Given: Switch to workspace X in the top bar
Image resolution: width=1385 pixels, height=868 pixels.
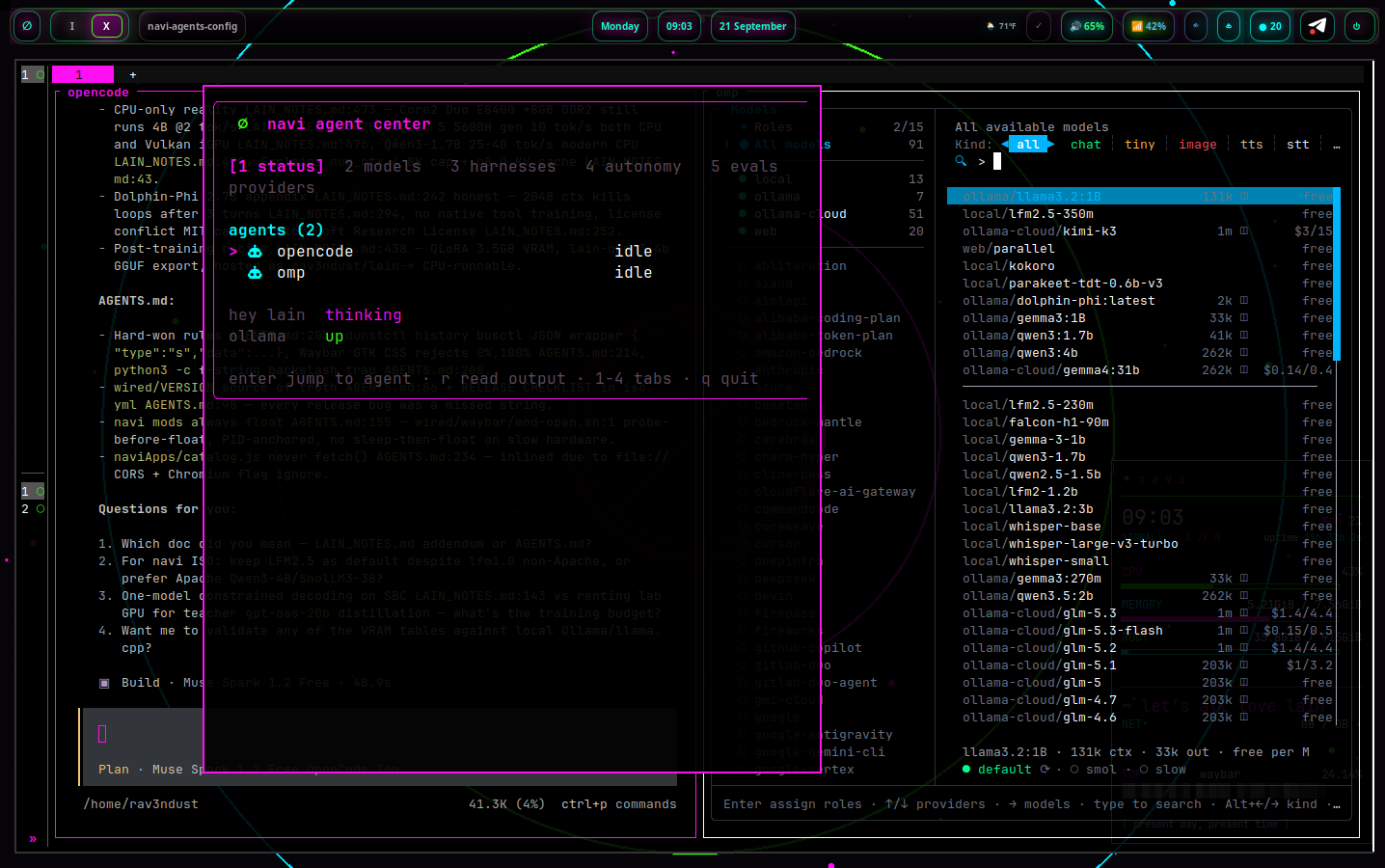Looking at the screenshot, I should 106,26.
